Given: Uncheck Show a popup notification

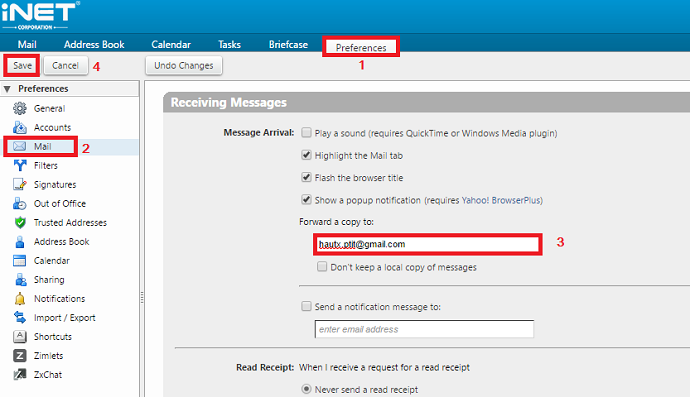Looking at the screenshot, I should 306,200.
